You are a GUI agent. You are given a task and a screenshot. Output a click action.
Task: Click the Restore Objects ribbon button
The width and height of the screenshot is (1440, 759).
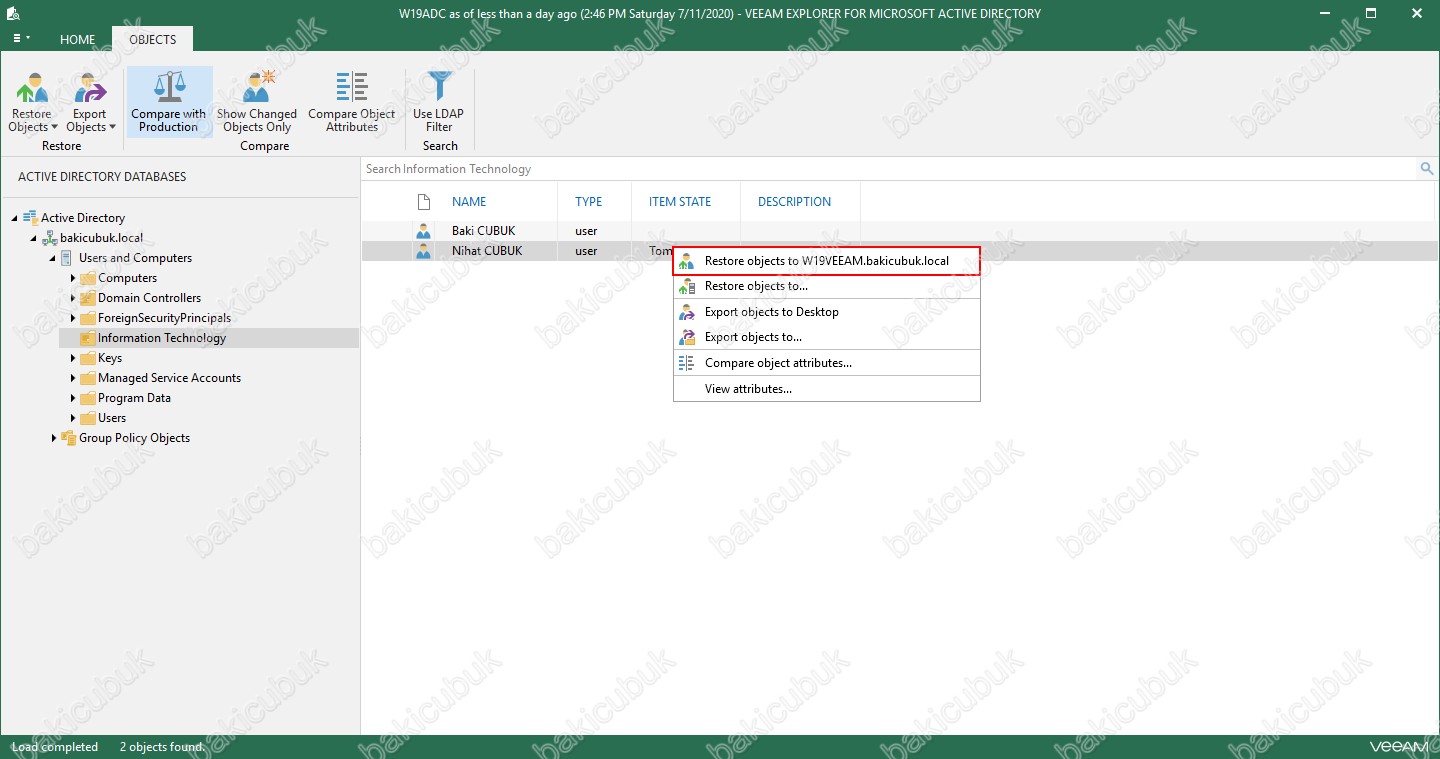pos(32,101)
